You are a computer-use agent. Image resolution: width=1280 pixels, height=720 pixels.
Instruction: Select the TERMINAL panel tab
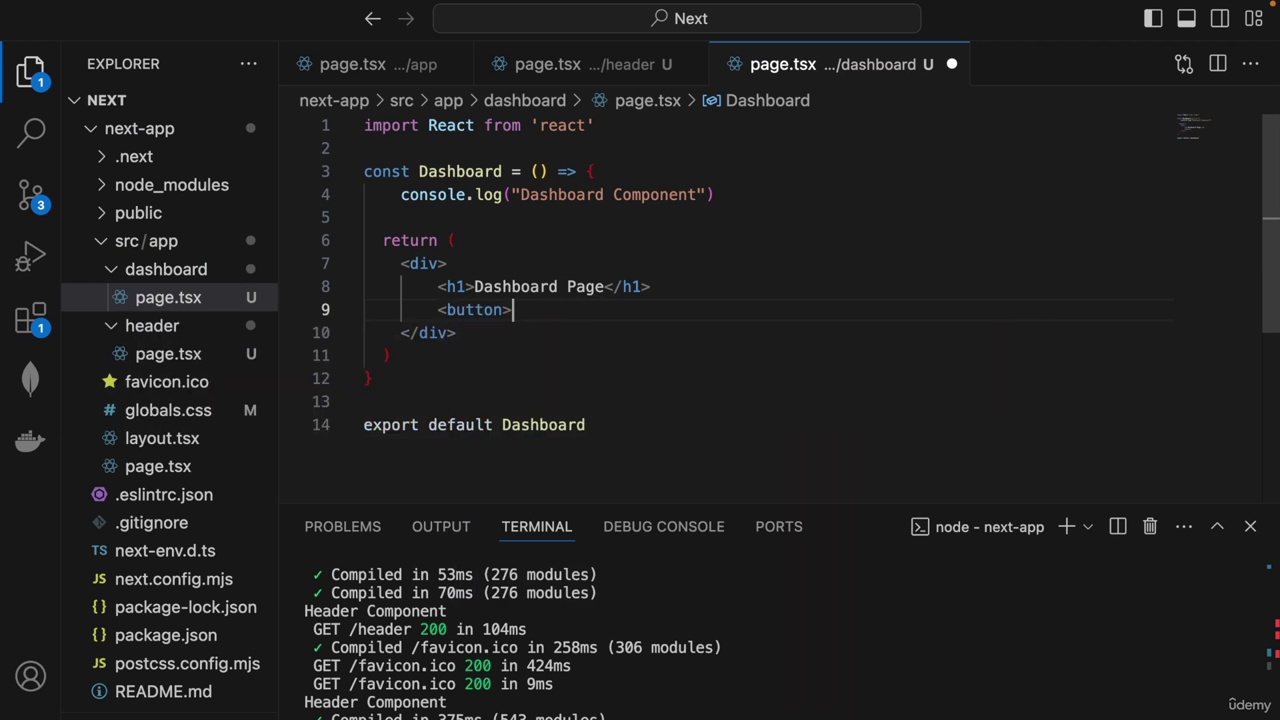coord(537,527)
